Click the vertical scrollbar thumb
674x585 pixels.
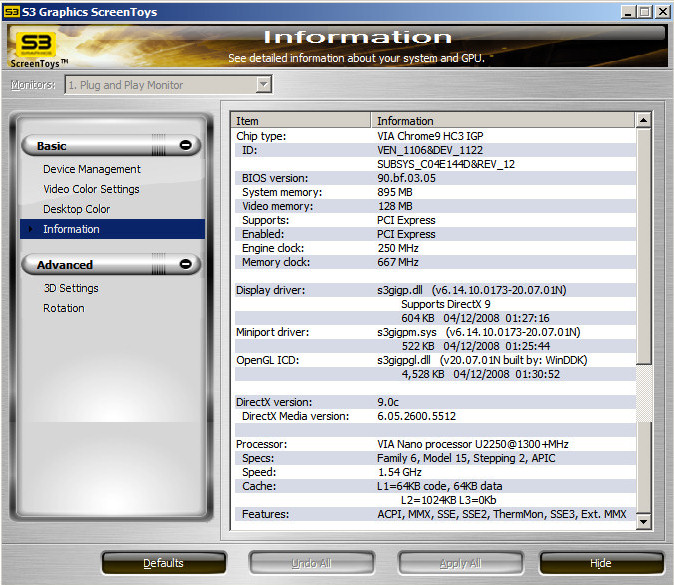[643, 247]
